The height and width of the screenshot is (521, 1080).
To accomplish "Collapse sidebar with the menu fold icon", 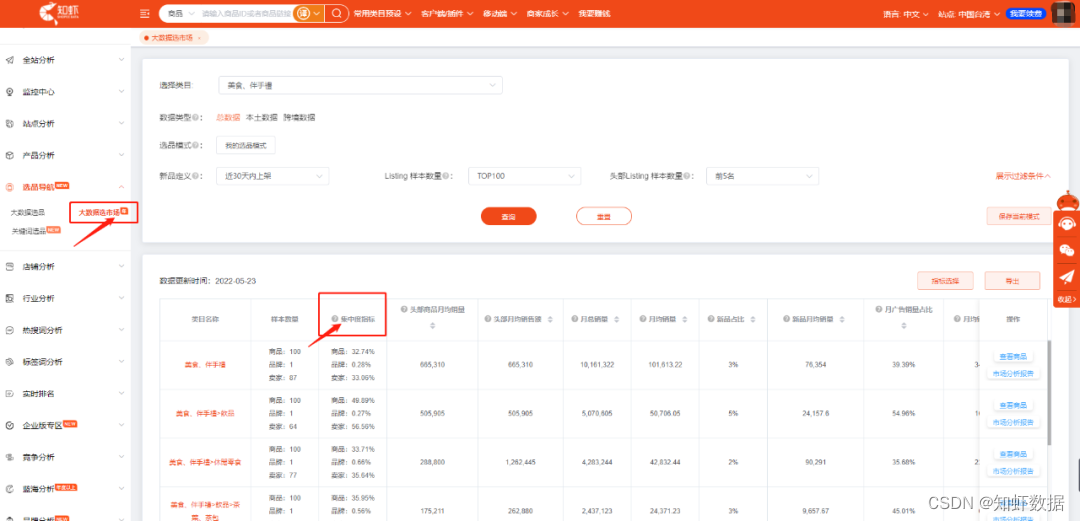I will [144, 13].
